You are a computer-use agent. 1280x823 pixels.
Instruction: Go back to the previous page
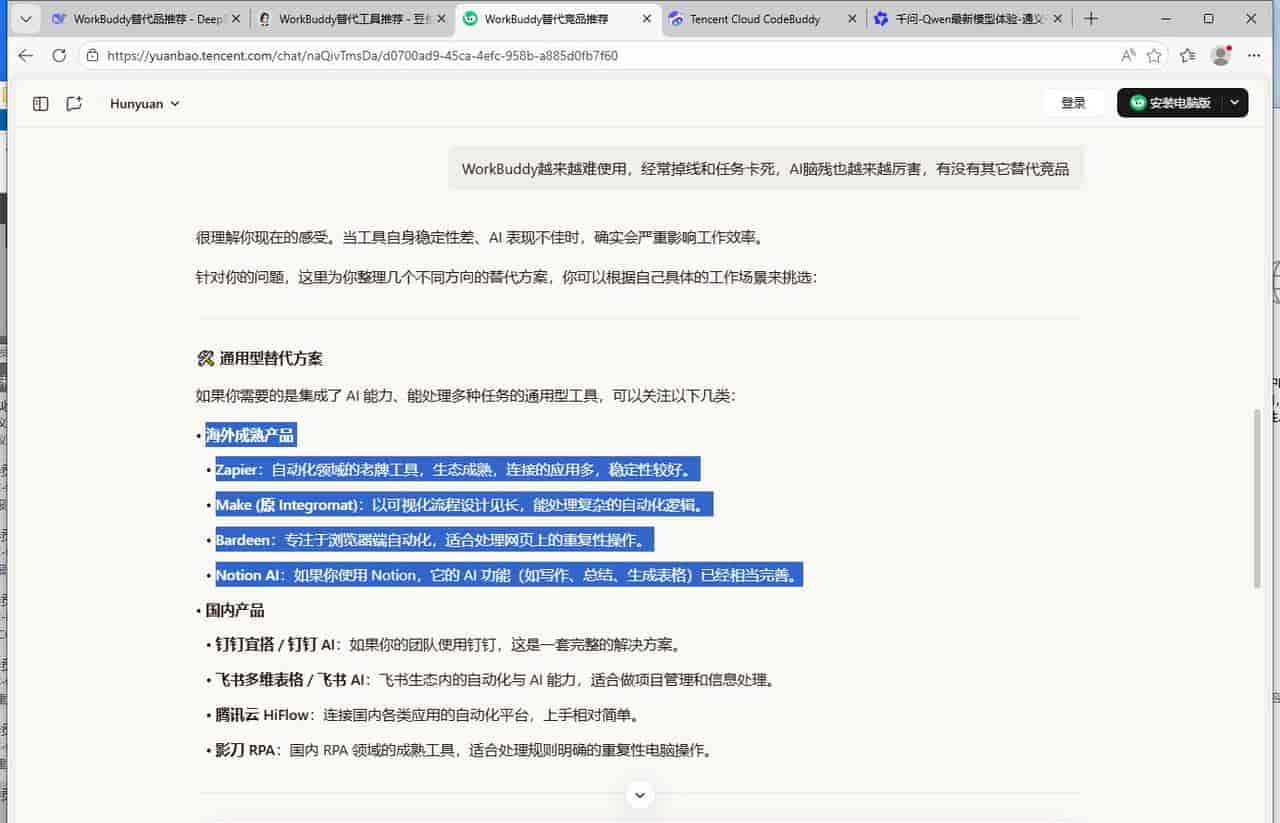26,56
